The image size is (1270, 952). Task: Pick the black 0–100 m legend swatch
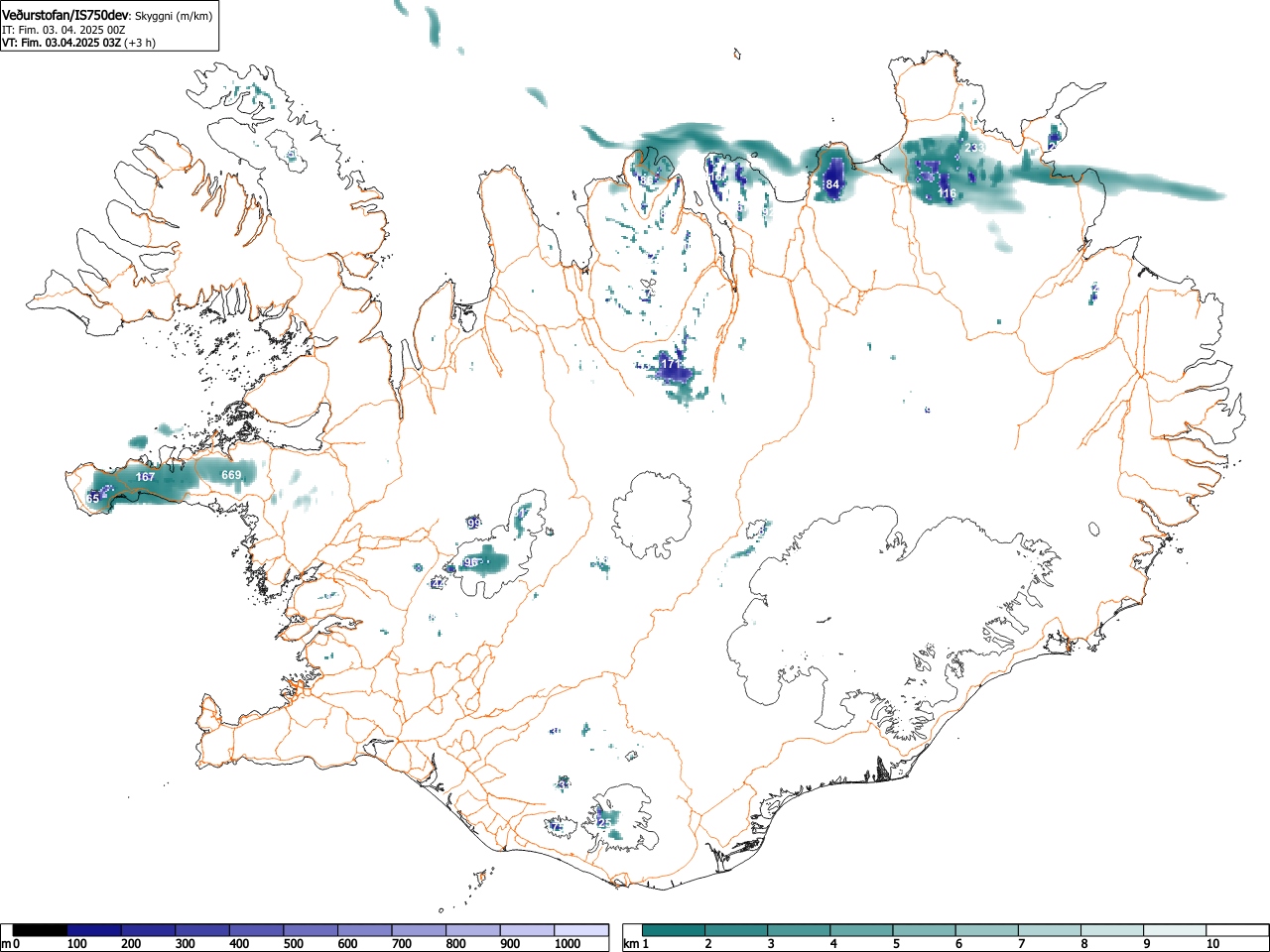tap(41, 930)
